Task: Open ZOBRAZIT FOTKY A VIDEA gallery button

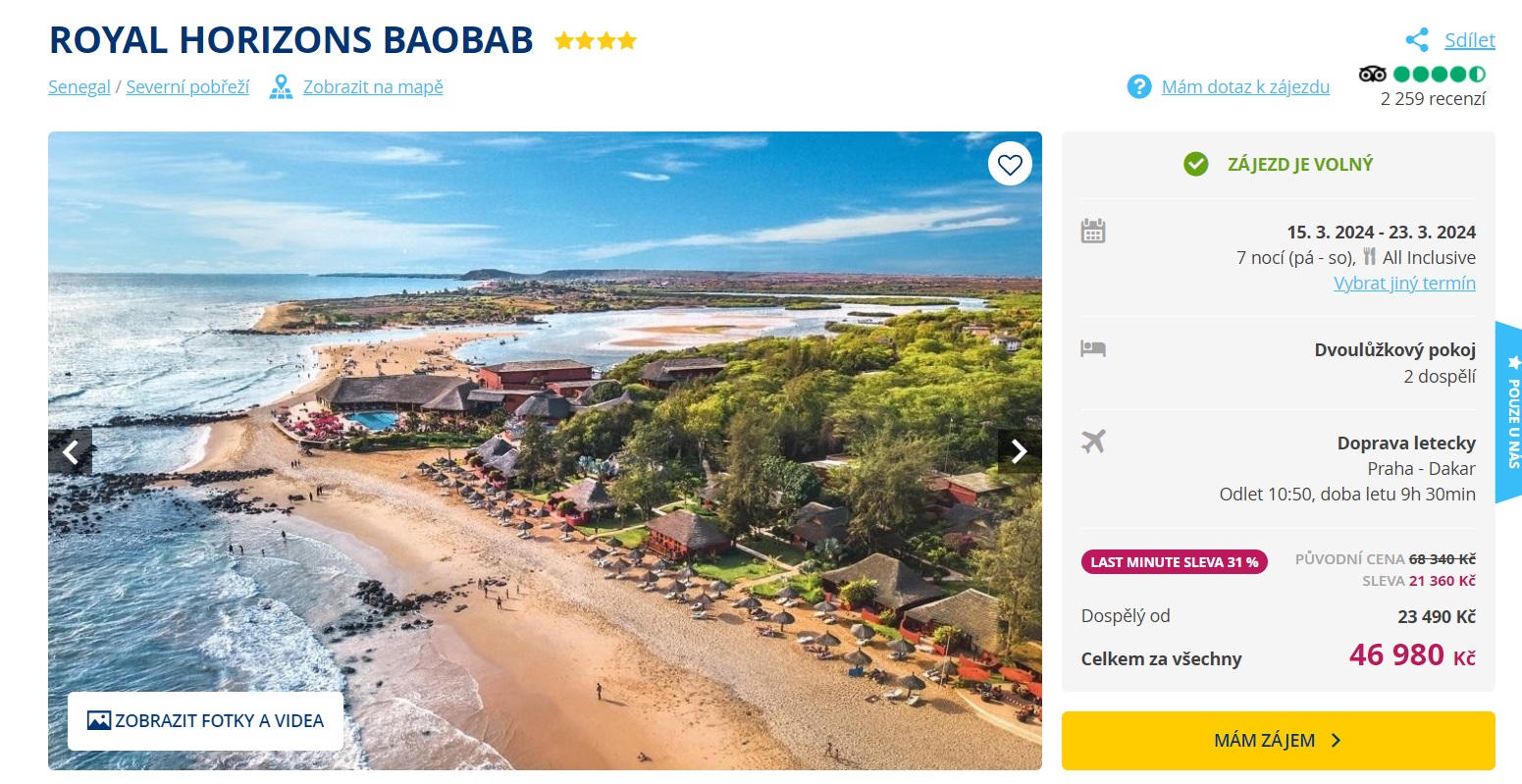Action: point(205,720)
